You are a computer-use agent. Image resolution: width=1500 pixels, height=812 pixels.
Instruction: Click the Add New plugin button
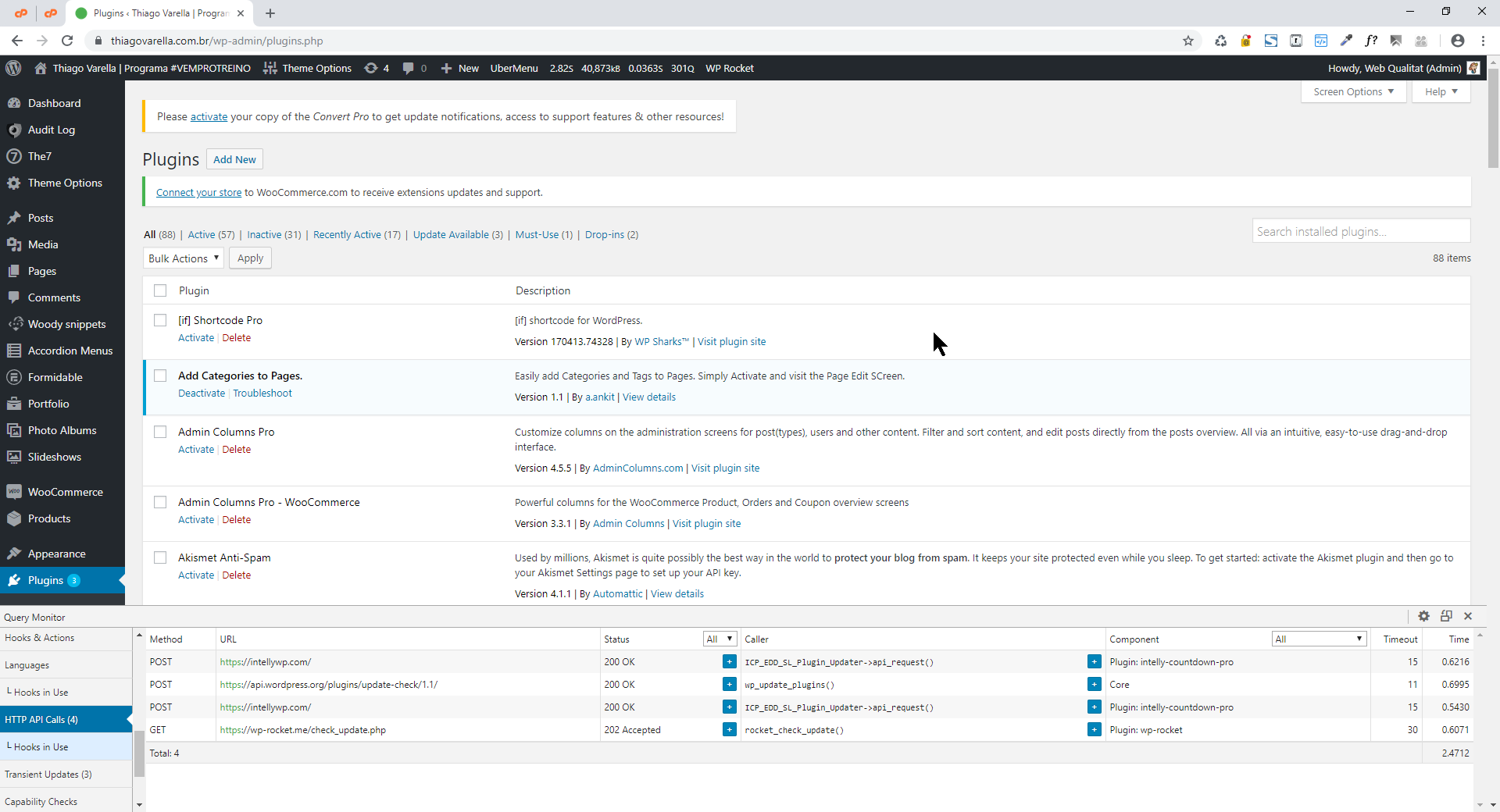pos(234,159)
